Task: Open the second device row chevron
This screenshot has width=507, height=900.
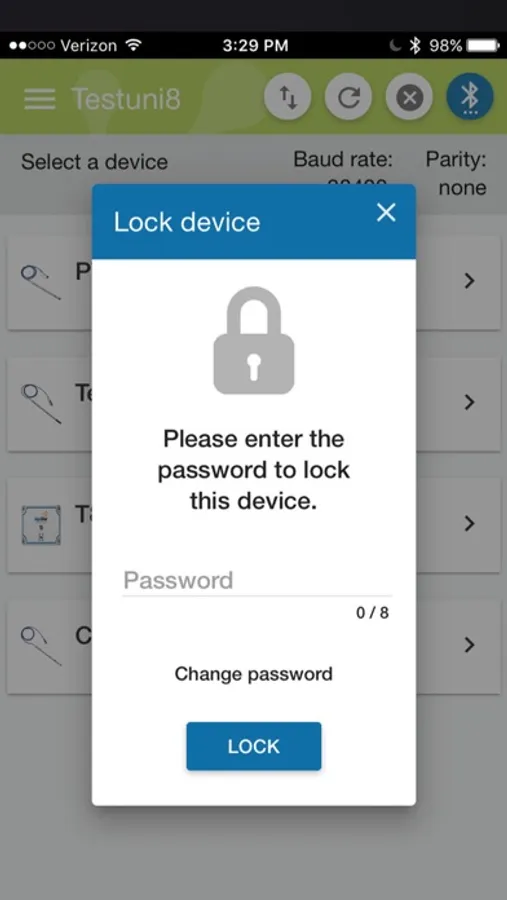Action: 470,402
